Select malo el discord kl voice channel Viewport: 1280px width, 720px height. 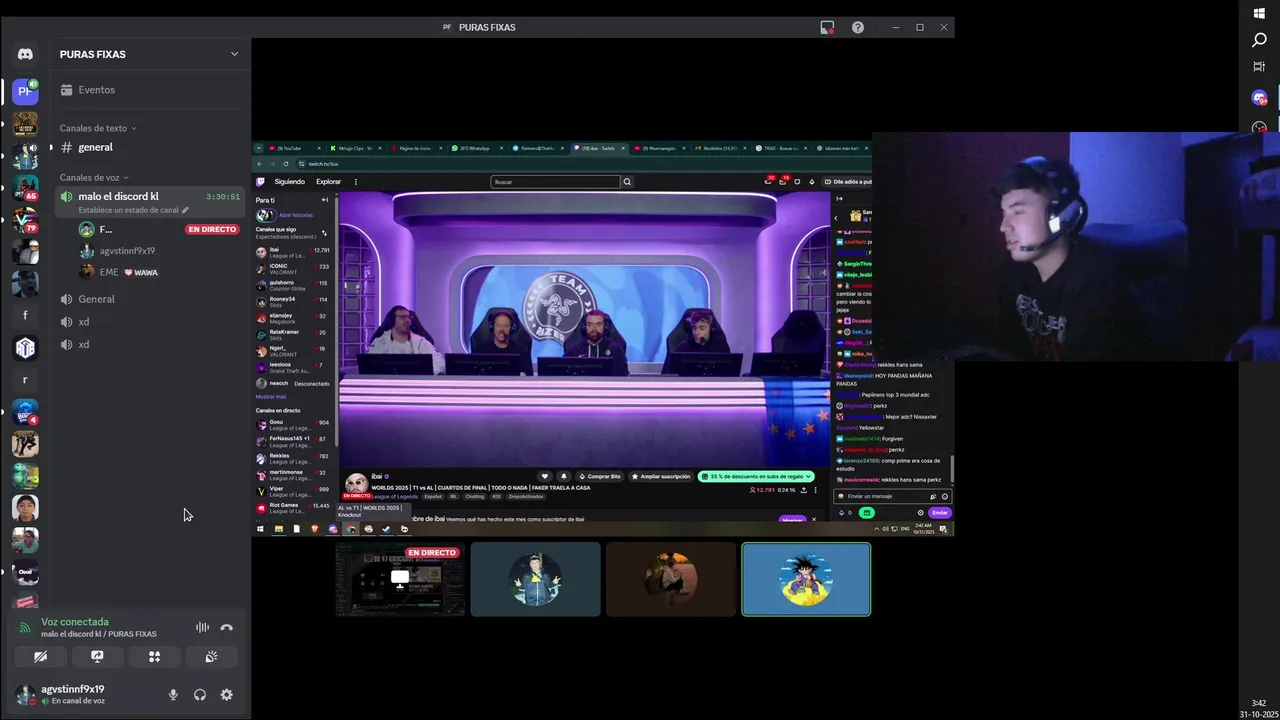pos(150,201)
